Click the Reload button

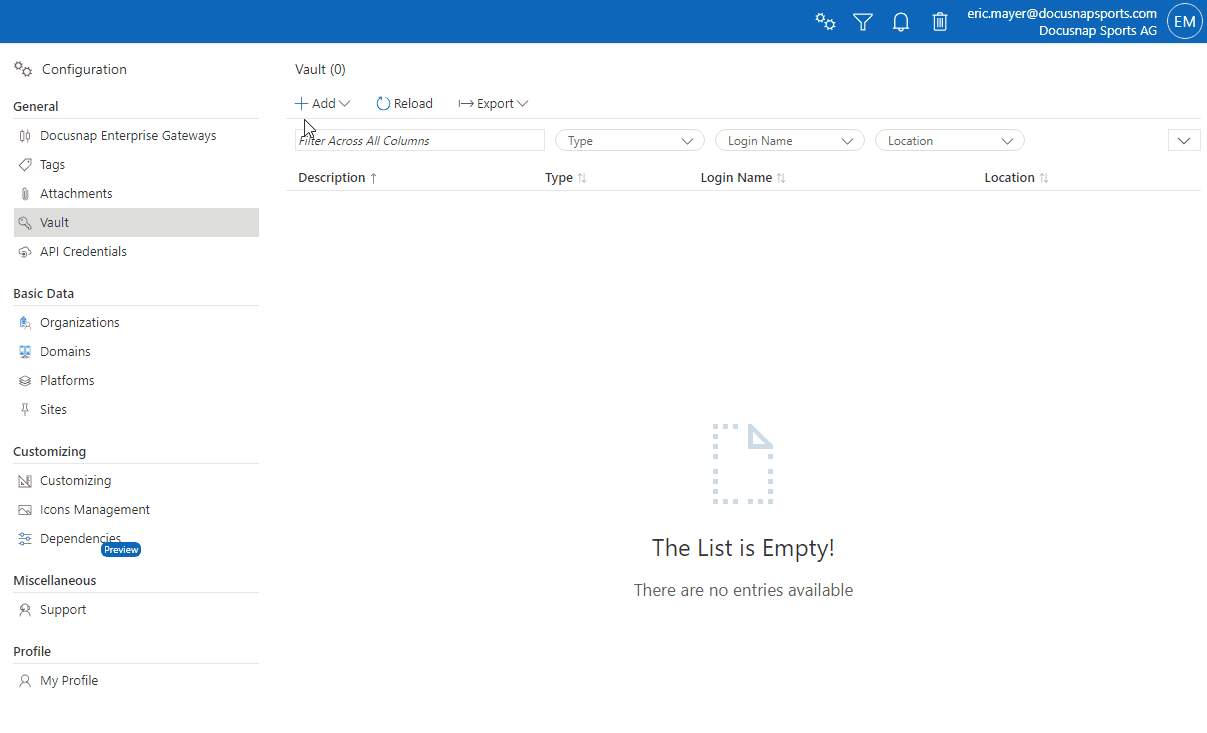pyautogui.click(x=404, y=103)
